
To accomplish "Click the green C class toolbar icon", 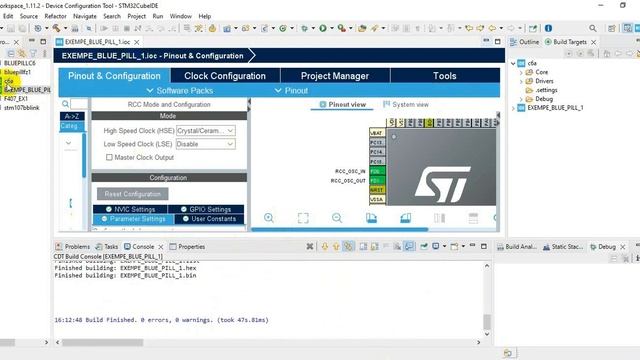I will pos(282,28).
